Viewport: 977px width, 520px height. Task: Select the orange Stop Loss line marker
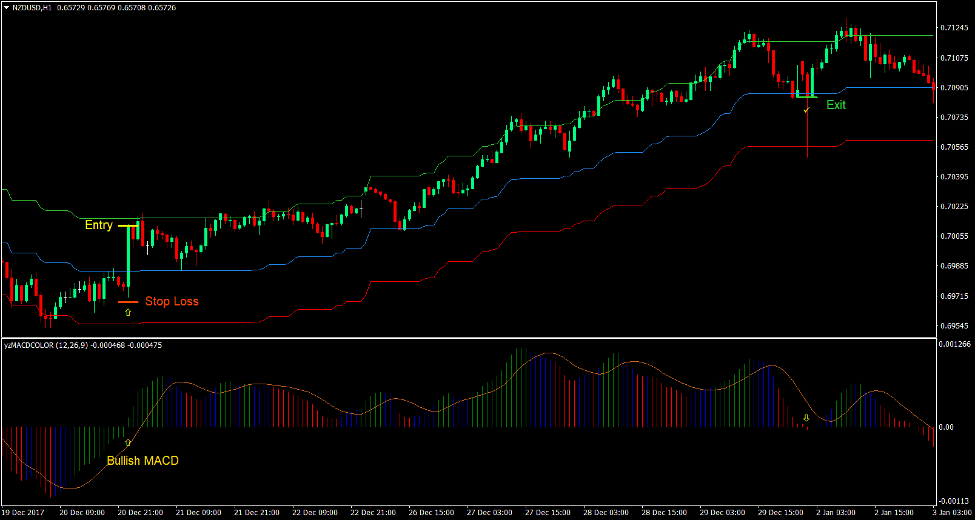coord(127,301)
